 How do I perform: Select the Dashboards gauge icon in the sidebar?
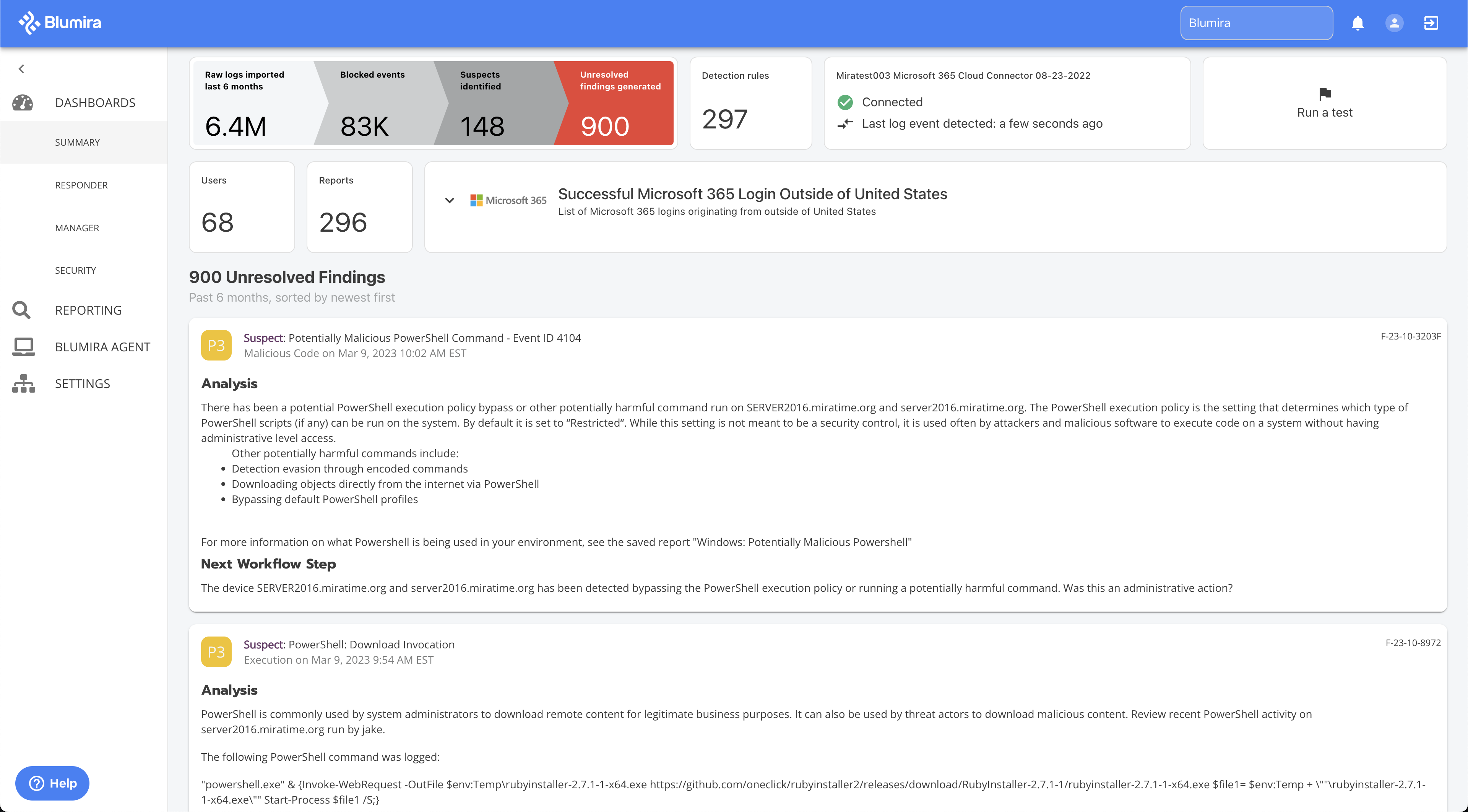tap(23, 102)
